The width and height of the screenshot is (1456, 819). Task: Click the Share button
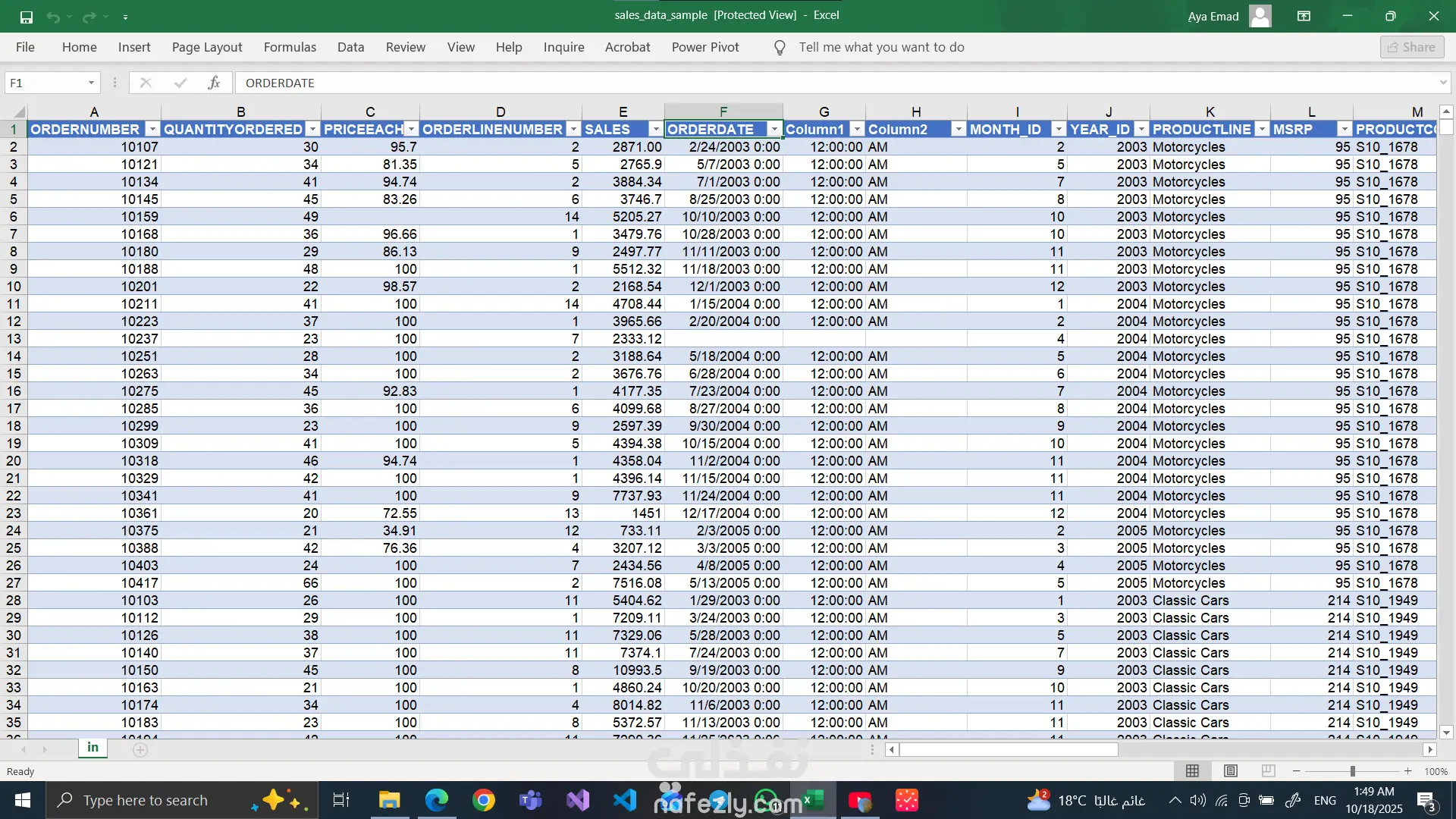pos(1411,47)
